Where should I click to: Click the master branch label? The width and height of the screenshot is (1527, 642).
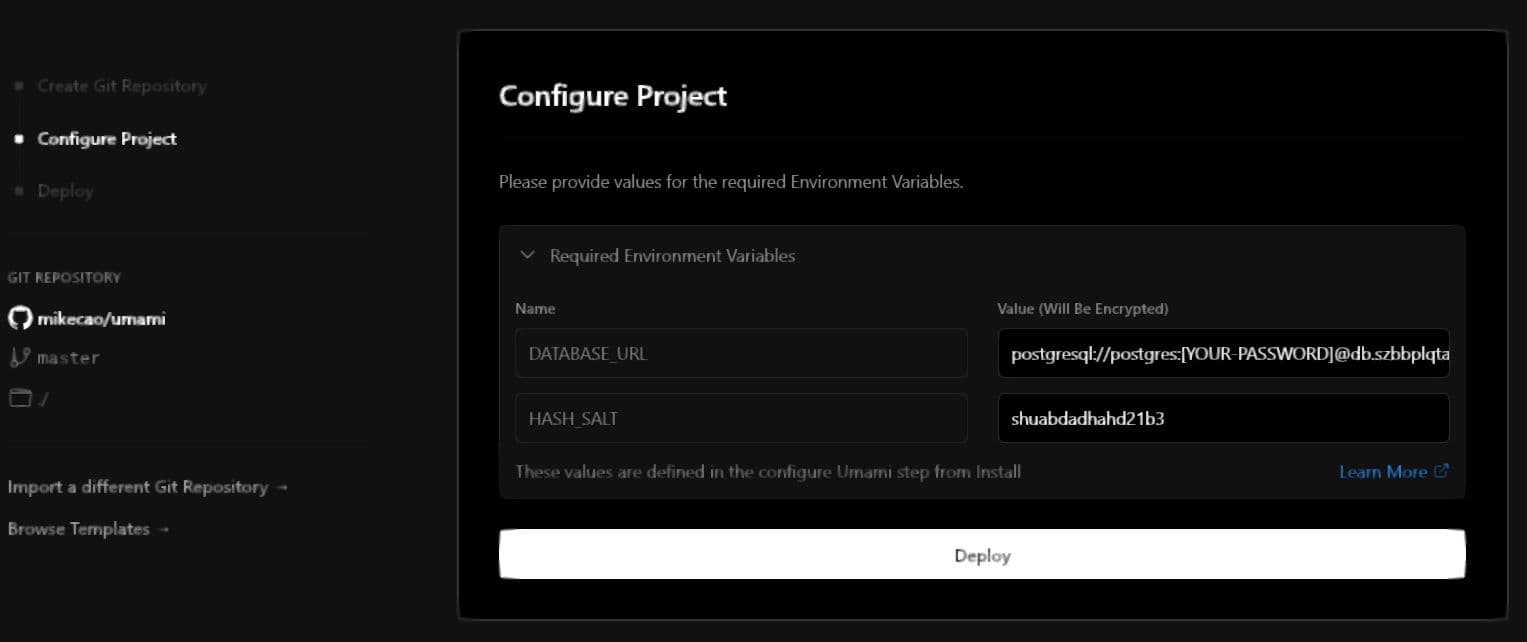click(70, 356)
